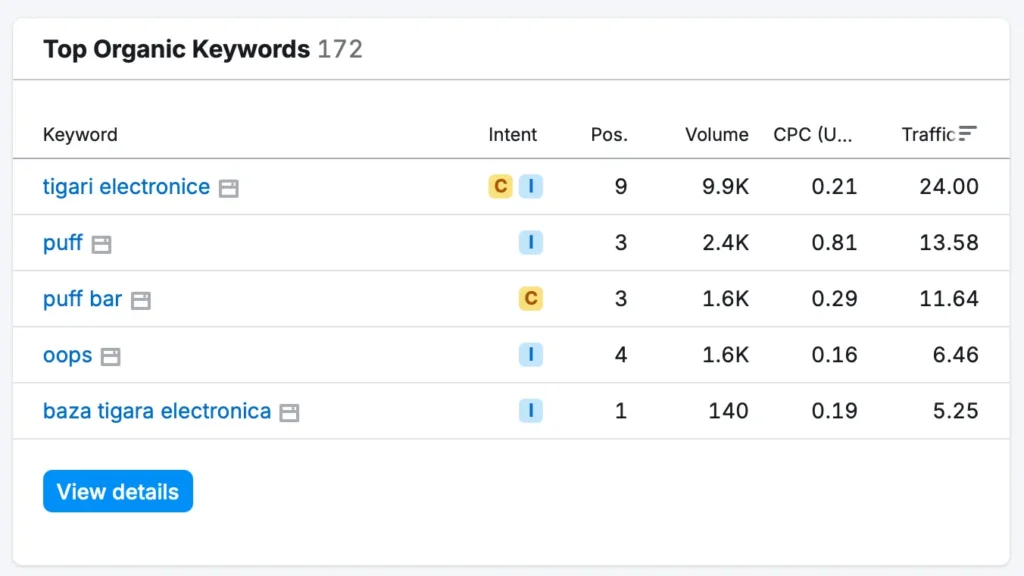The height and width of the screenshot is (576, 1024).
Task: Select position 3 in puff row
Action: point(620,243)
